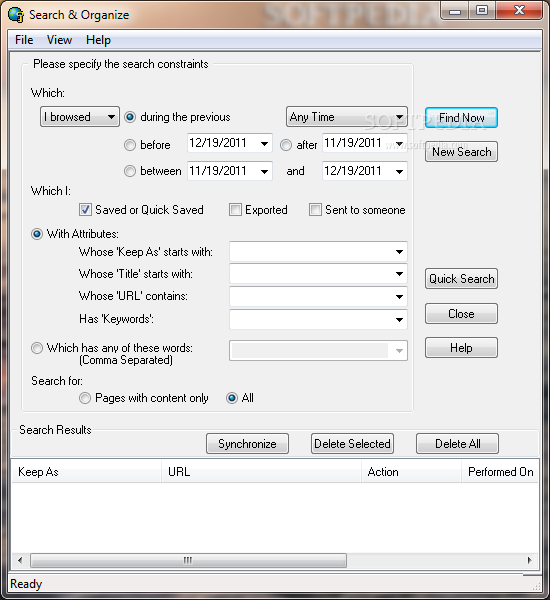Select the 'before' date radio button

(130, 145)
